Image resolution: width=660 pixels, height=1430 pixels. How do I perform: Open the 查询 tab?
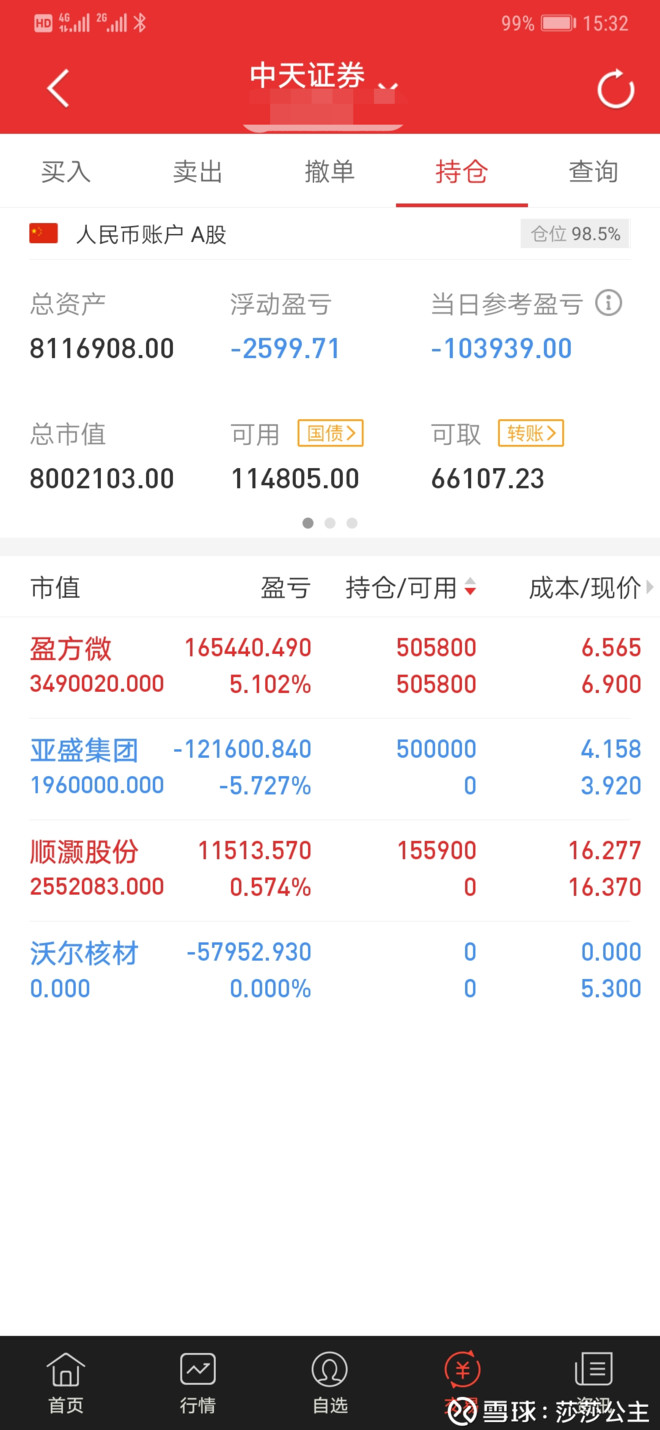594,172
